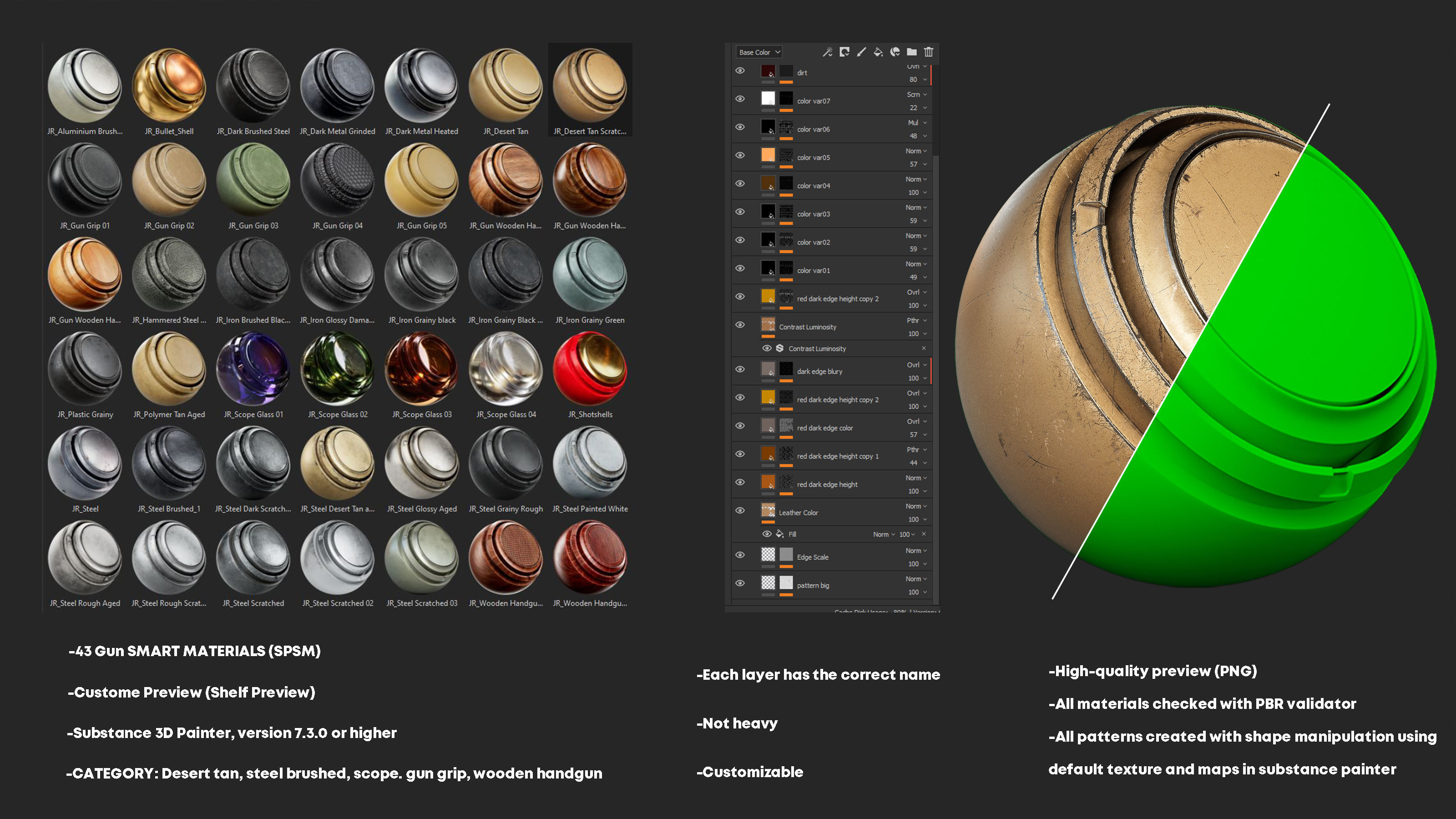Add a paint layer with brush icon

pos(861,52)
